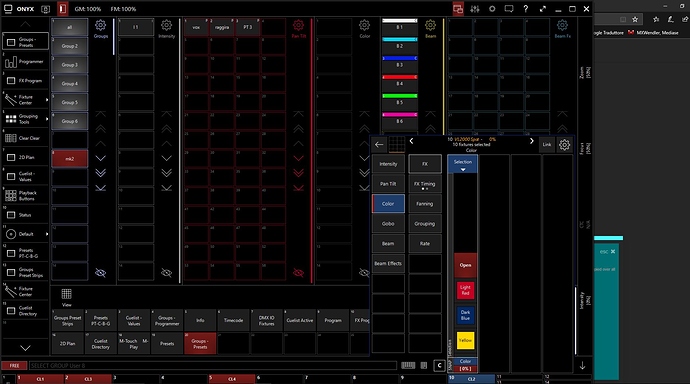Open the Color column settings gear

pyautogui.click(x=364, y=25)
